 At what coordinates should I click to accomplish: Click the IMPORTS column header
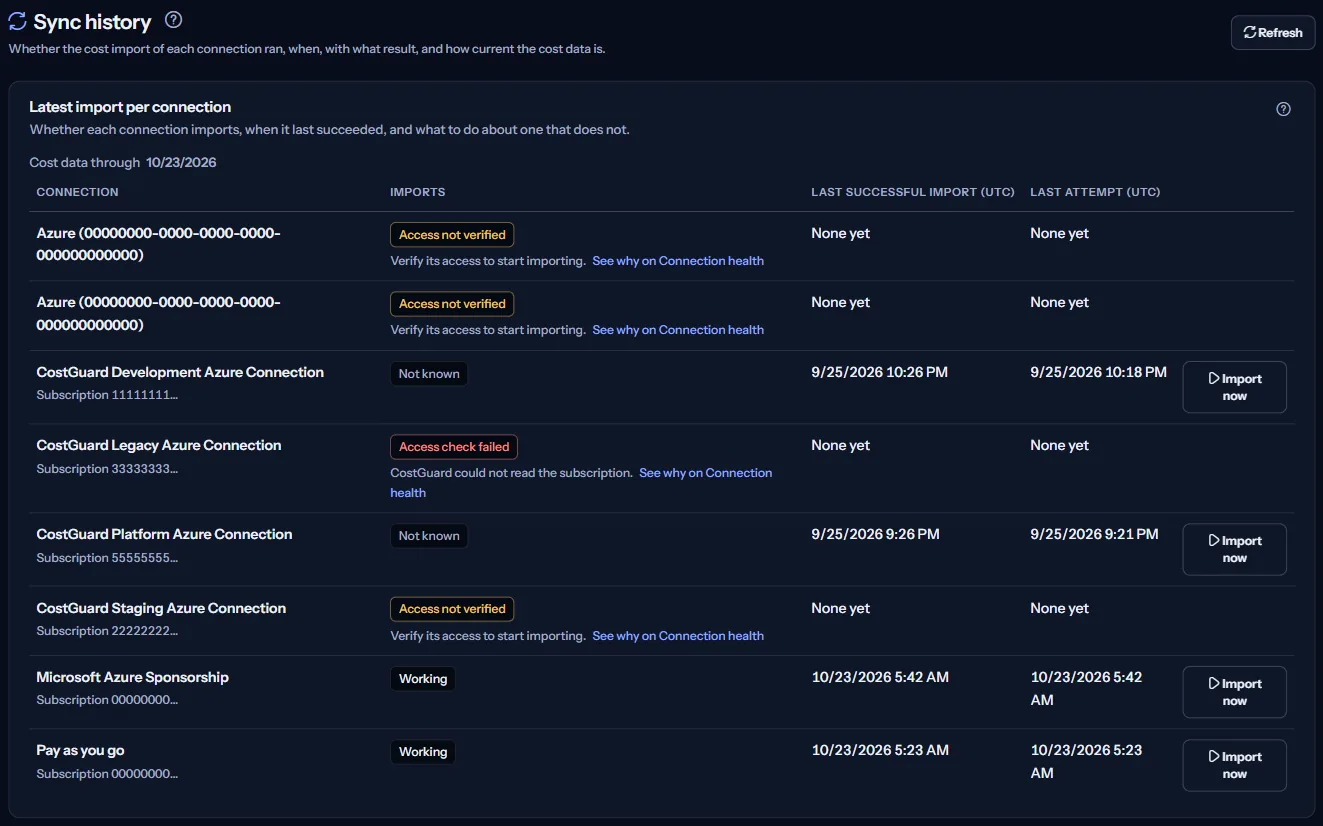[418, 192]
